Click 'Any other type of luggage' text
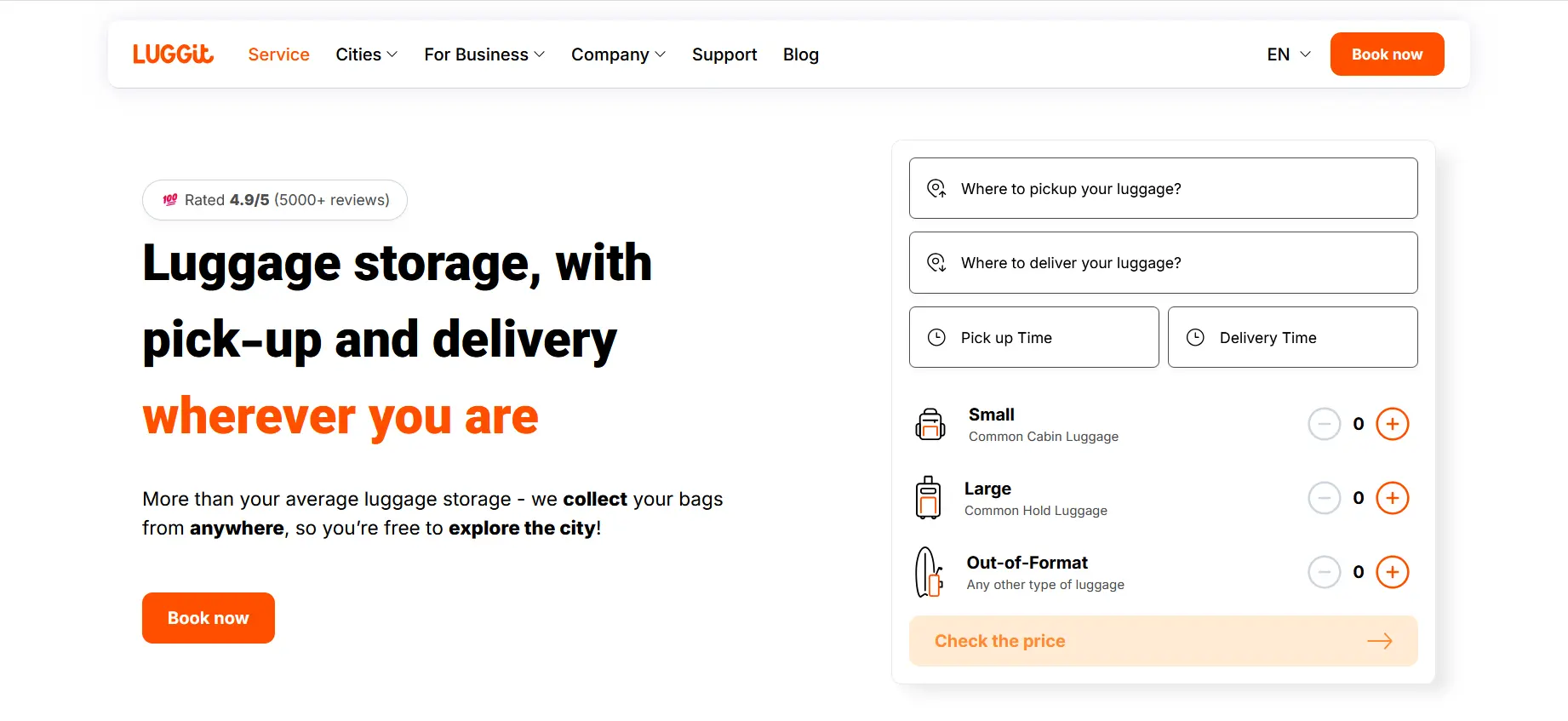This screenshot has width=1568, height=721. pos(1045,585)
